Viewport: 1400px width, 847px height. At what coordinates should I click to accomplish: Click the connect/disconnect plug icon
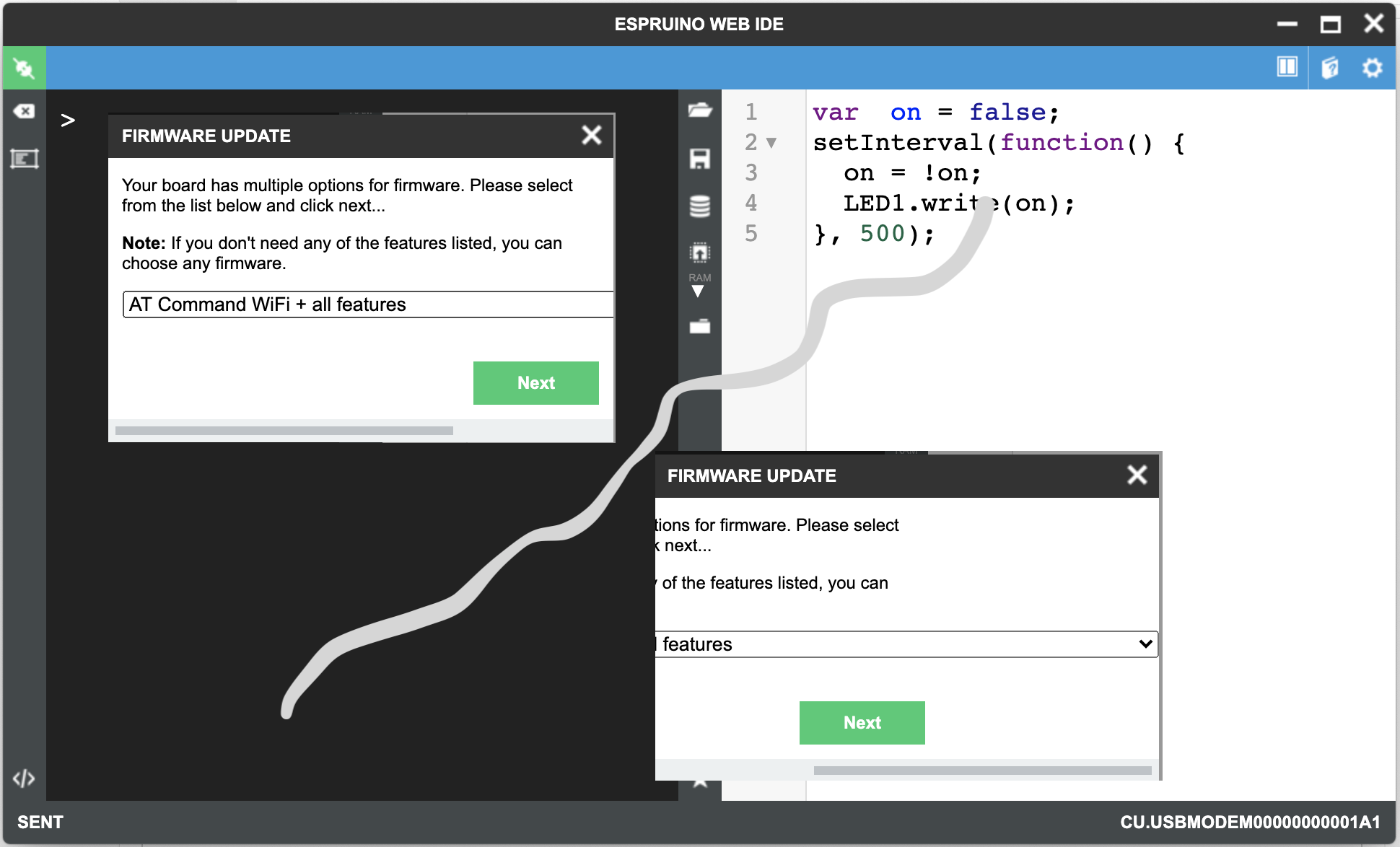pos(24,69)
